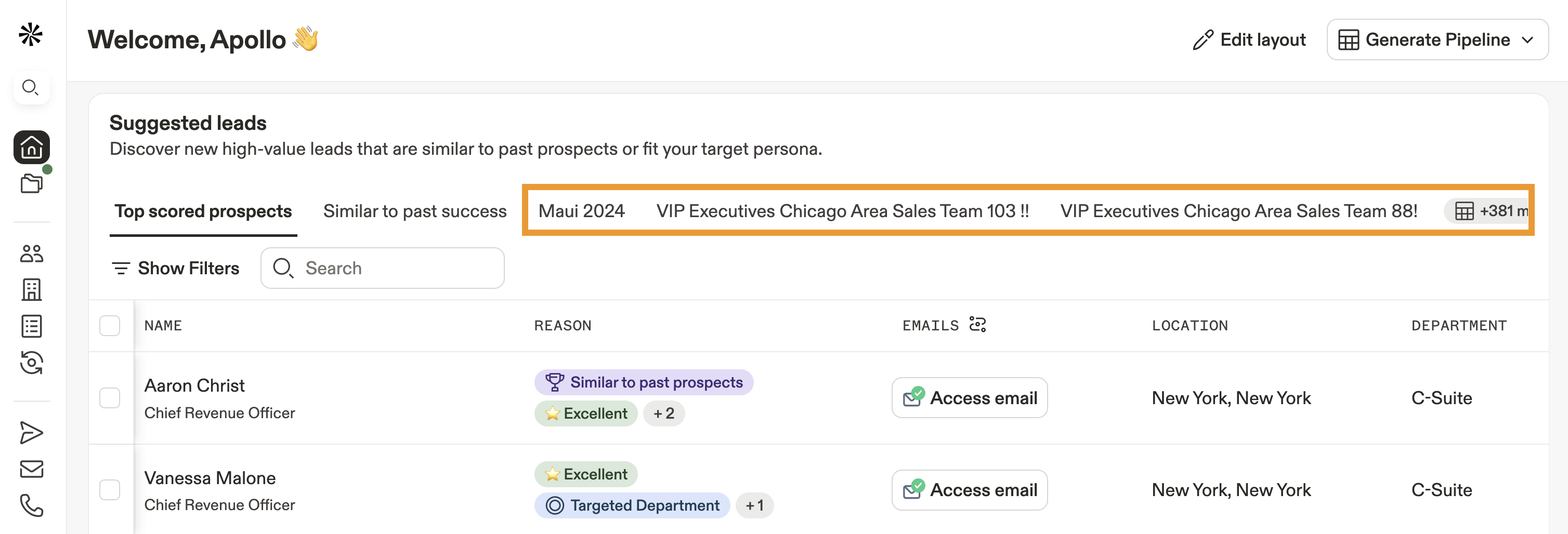Open the Emails envelope icon in sidebar

tap(32, 469)
